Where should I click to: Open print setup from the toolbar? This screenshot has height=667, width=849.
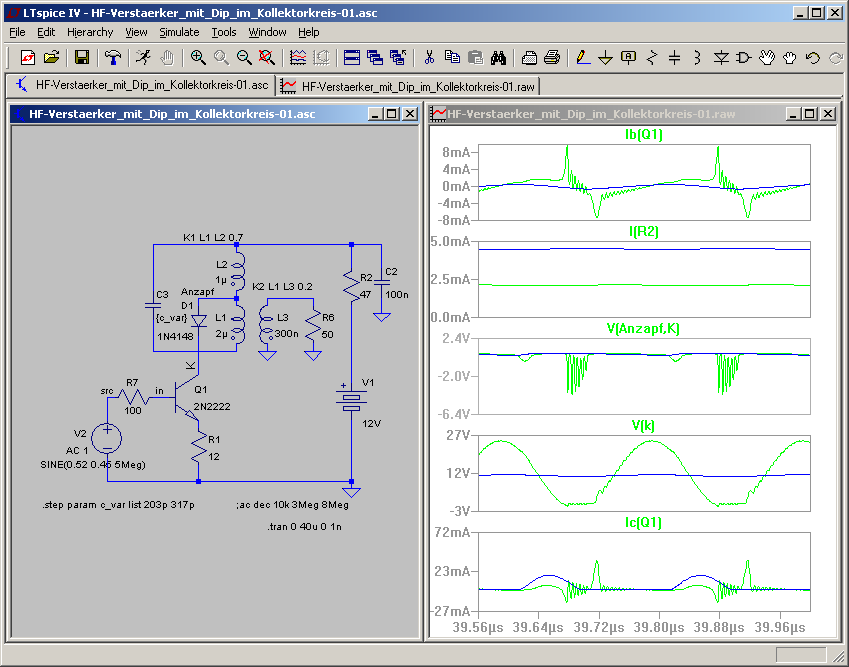pos(530,57)
